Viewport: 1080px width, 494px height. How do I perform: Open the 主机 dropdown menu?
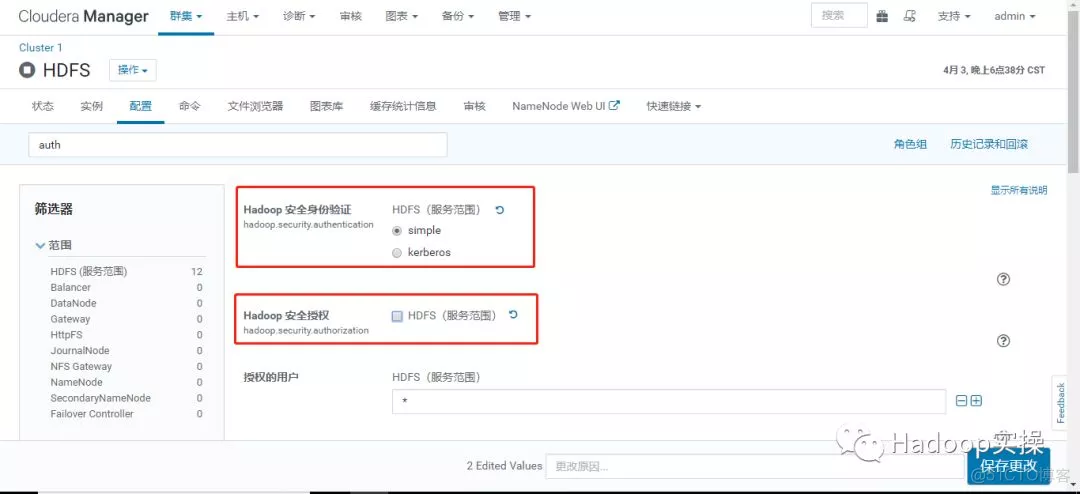point(242,16)
